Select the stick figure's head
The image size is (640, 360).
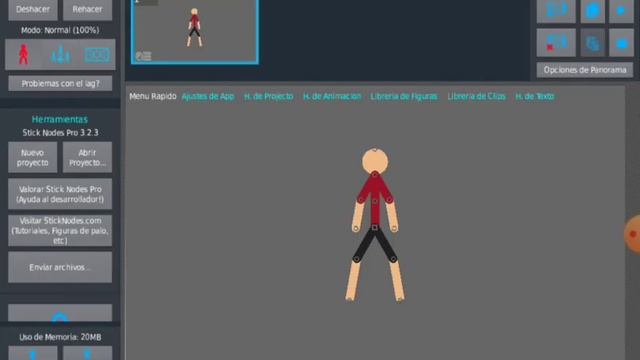tap(375, 161)
